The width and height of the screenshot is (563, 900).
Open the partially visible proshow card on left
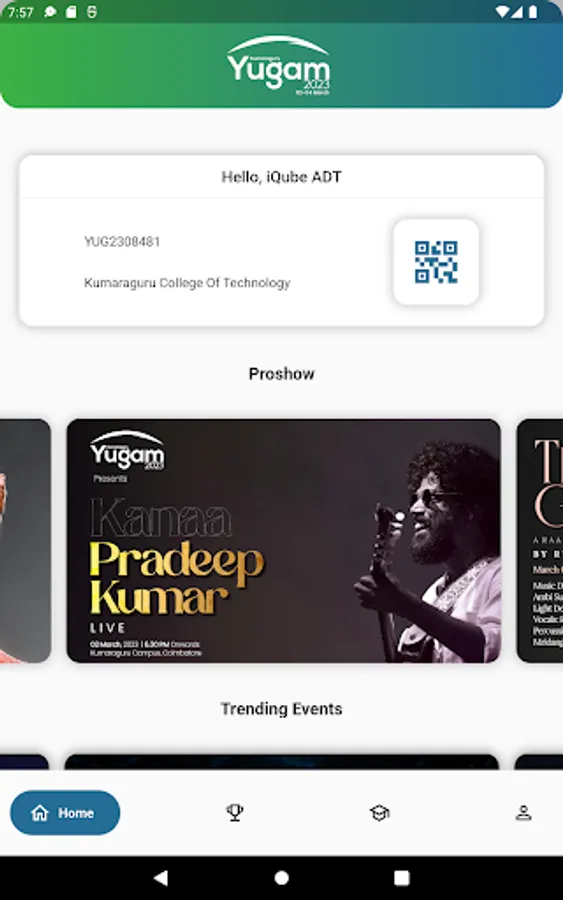coord(25,541)
